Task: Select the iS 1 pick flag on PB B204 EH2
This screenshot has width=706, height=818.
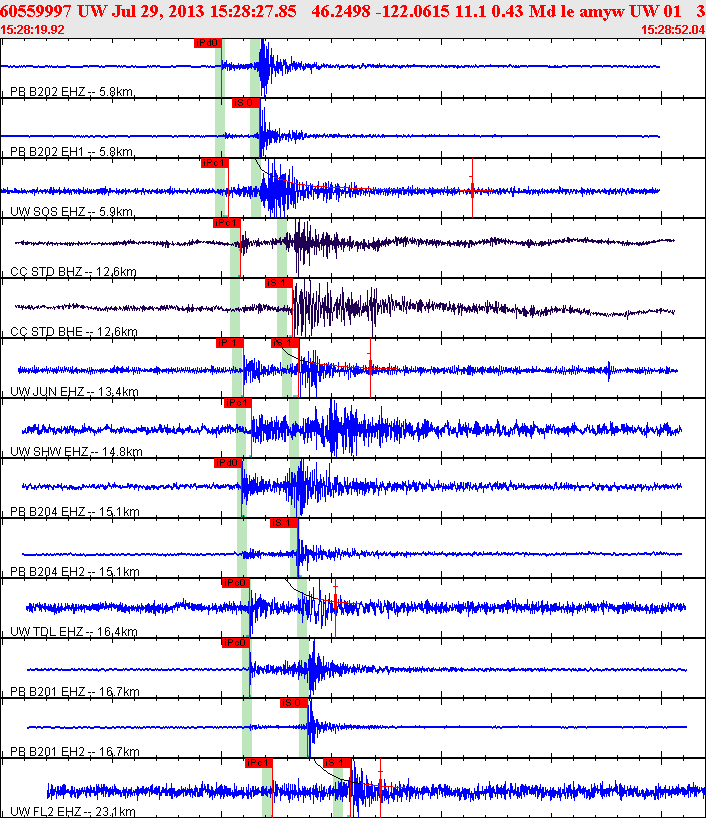Action: pos(284,523)
